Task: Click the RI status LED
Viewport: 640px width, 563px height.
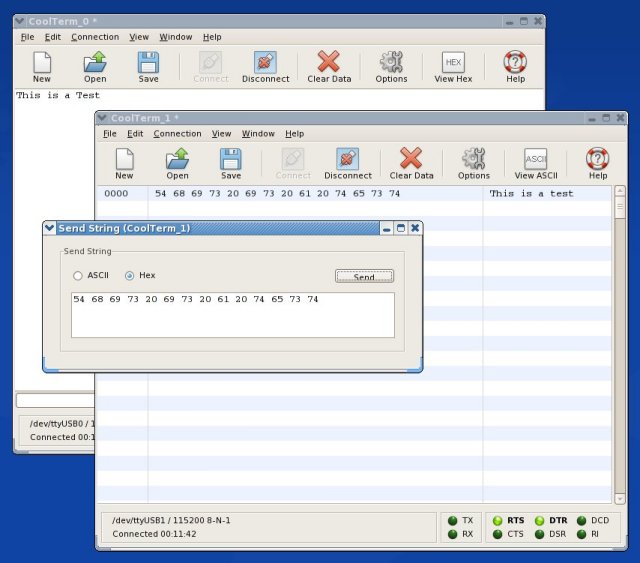Action: pyautogui.click(x=582, y=534)
